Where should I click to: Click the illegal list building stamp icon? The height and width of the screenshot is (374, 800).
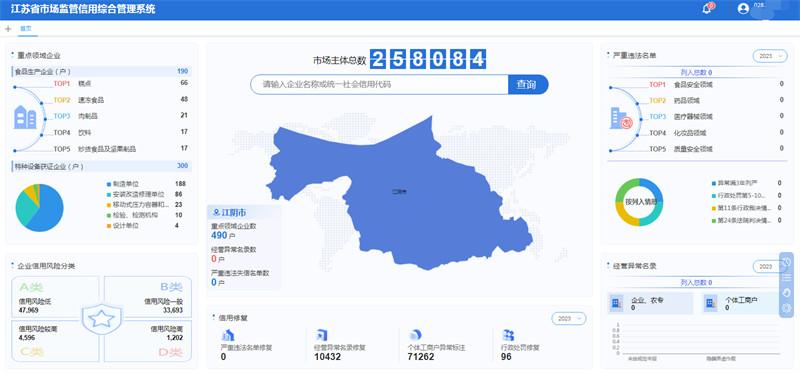621,118
